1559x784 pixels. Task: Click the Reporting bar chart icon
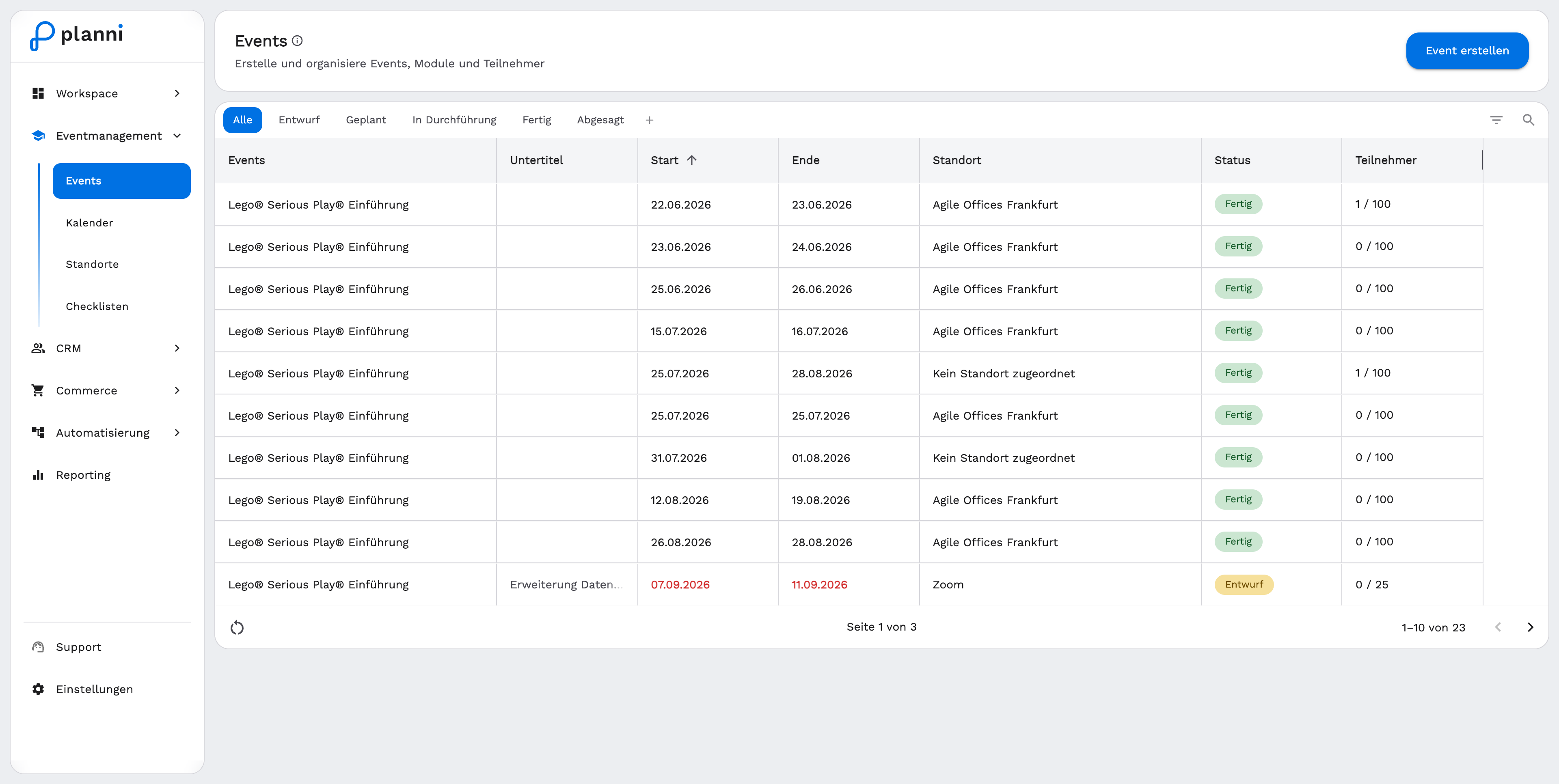[38, 475]
